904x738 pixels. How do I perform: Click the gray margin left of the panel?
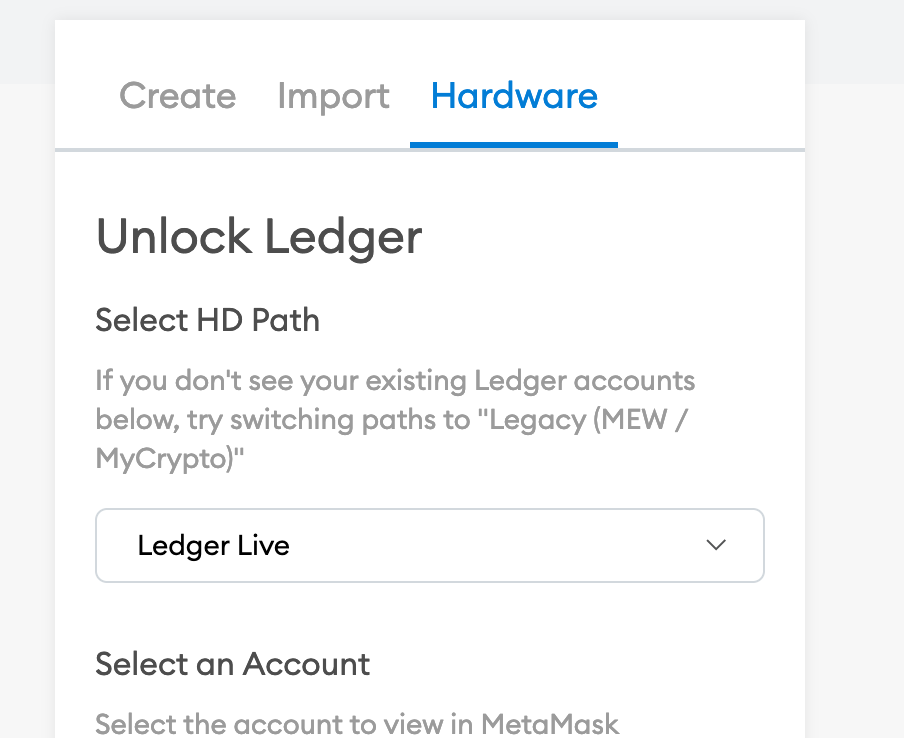click(27, 400)
